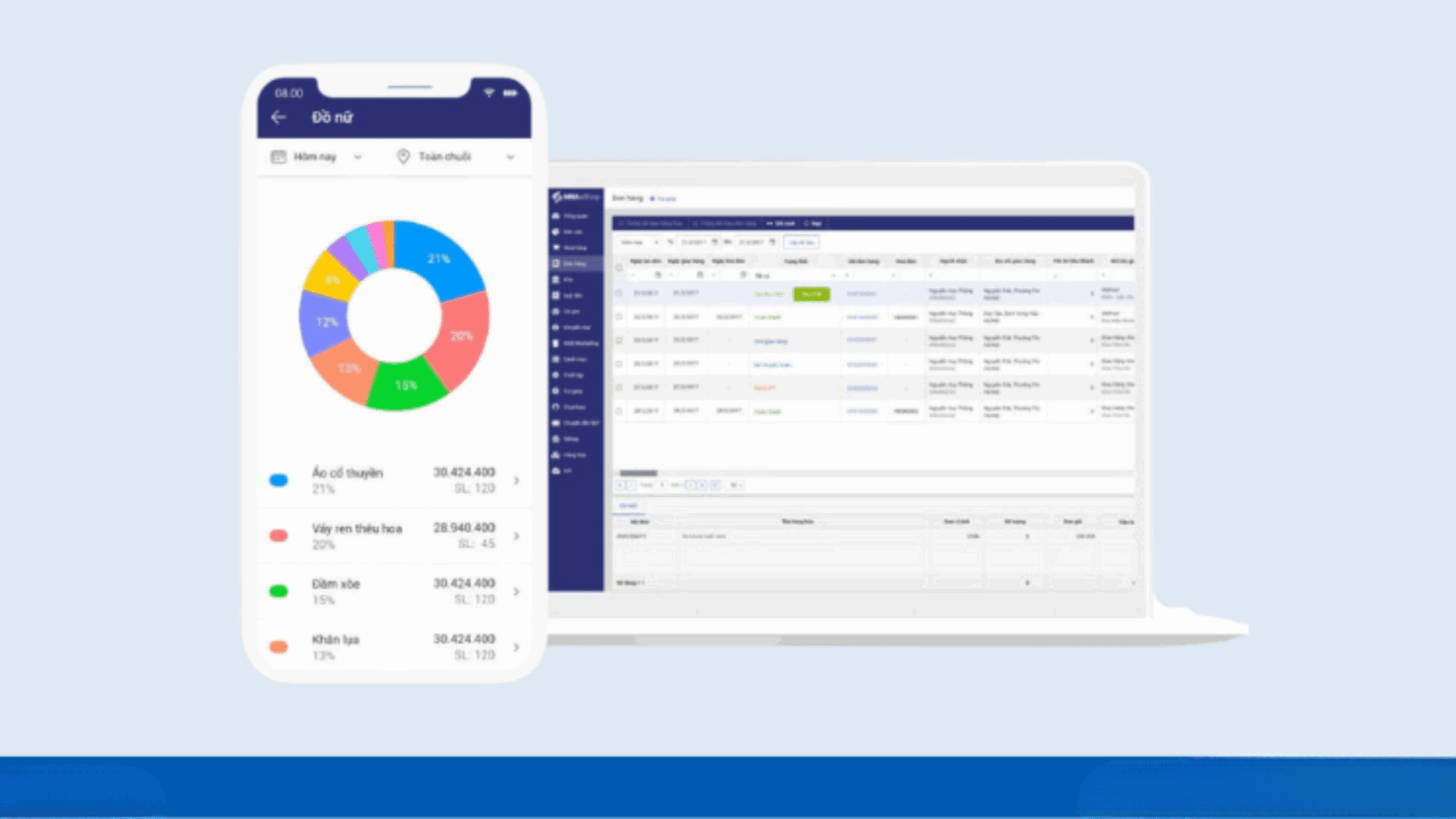Image resolution: width=1456 pixels, height=819 pixels.
Task: Tap the back arrow beside Đồ nữ
Action: coord(279,117)
